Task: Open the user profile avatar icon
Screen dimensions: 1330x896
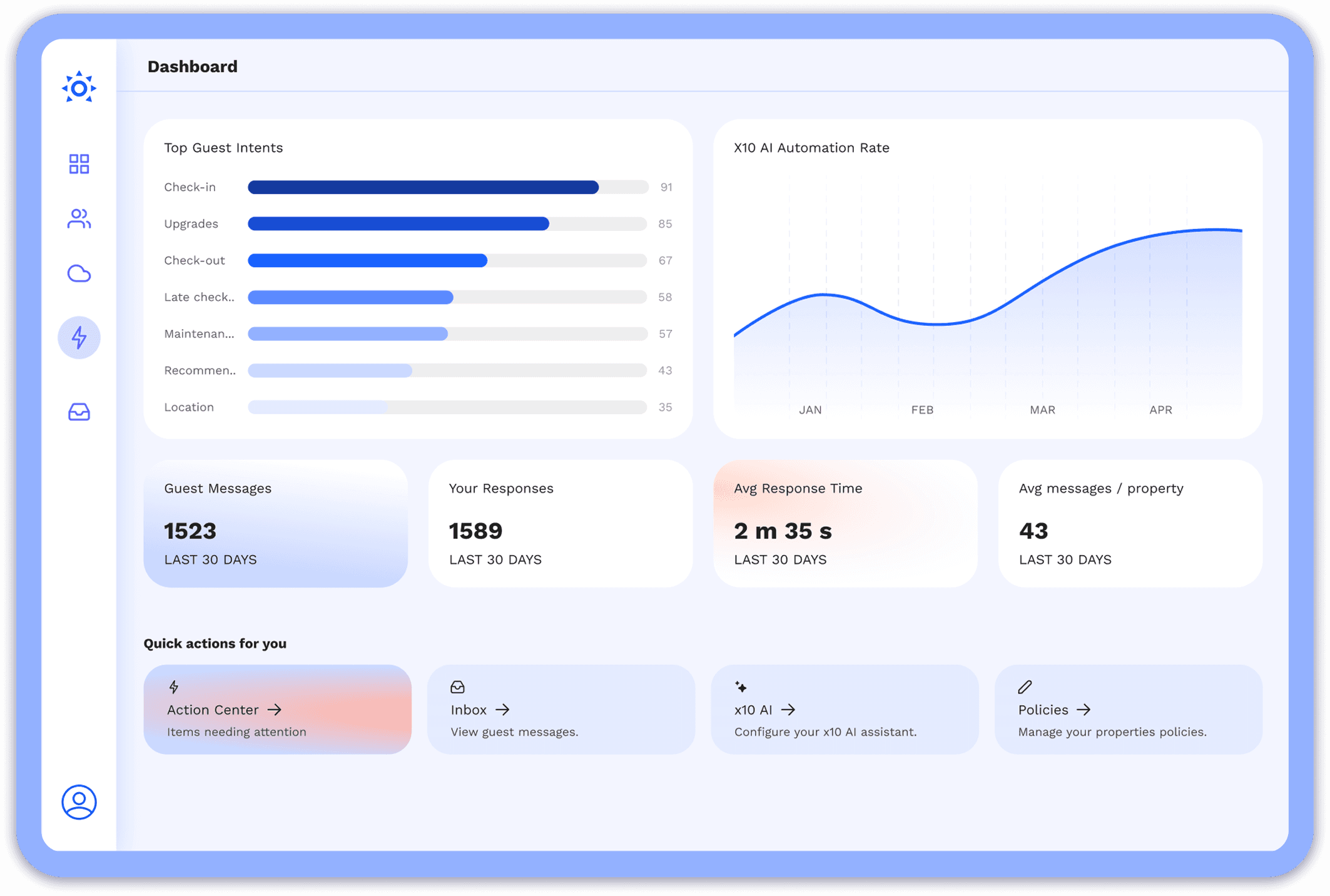Action: click(79, 802)
